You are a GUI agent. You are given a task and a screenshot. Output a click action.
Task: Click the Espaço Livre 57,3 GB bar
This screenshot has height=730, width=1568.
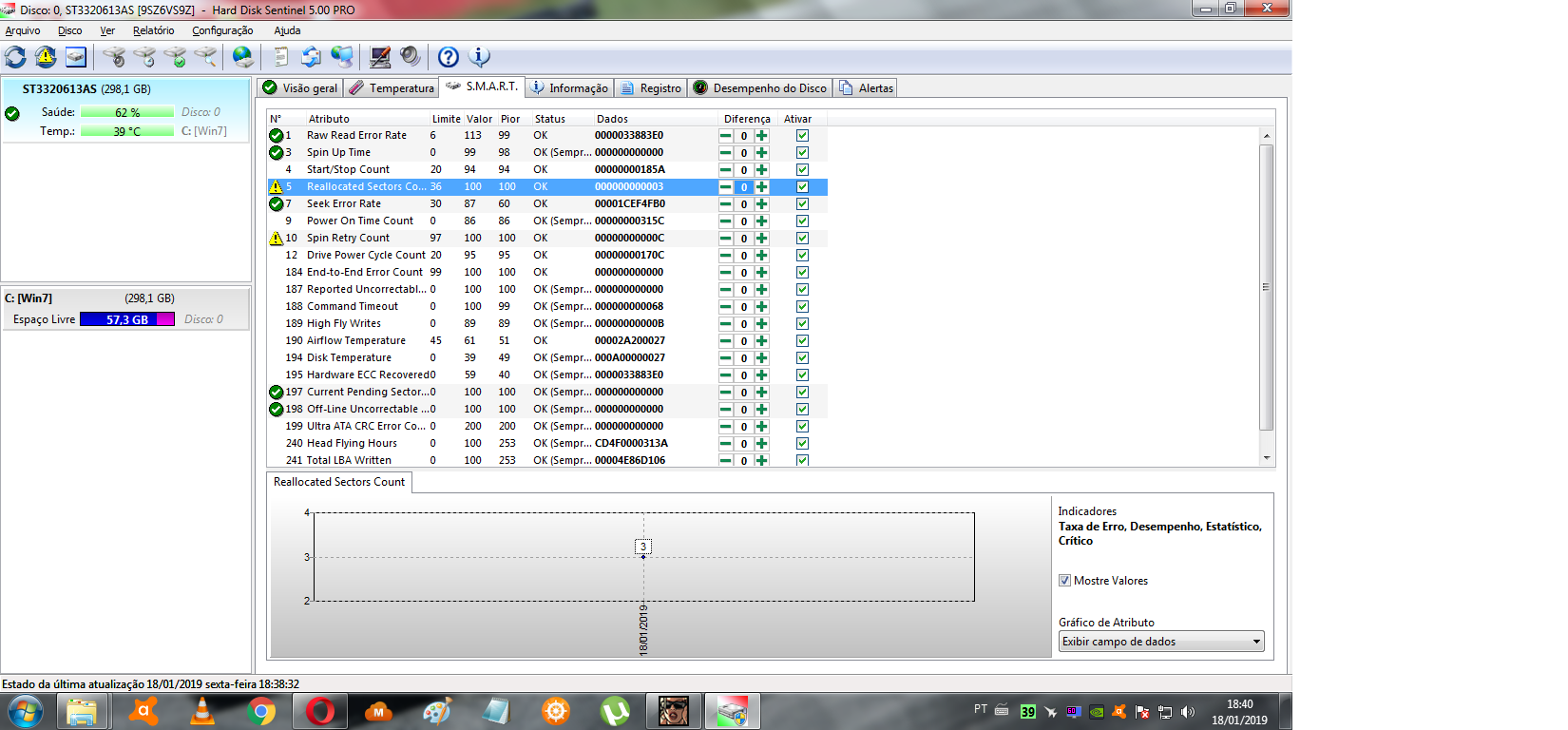pos(127,319)
